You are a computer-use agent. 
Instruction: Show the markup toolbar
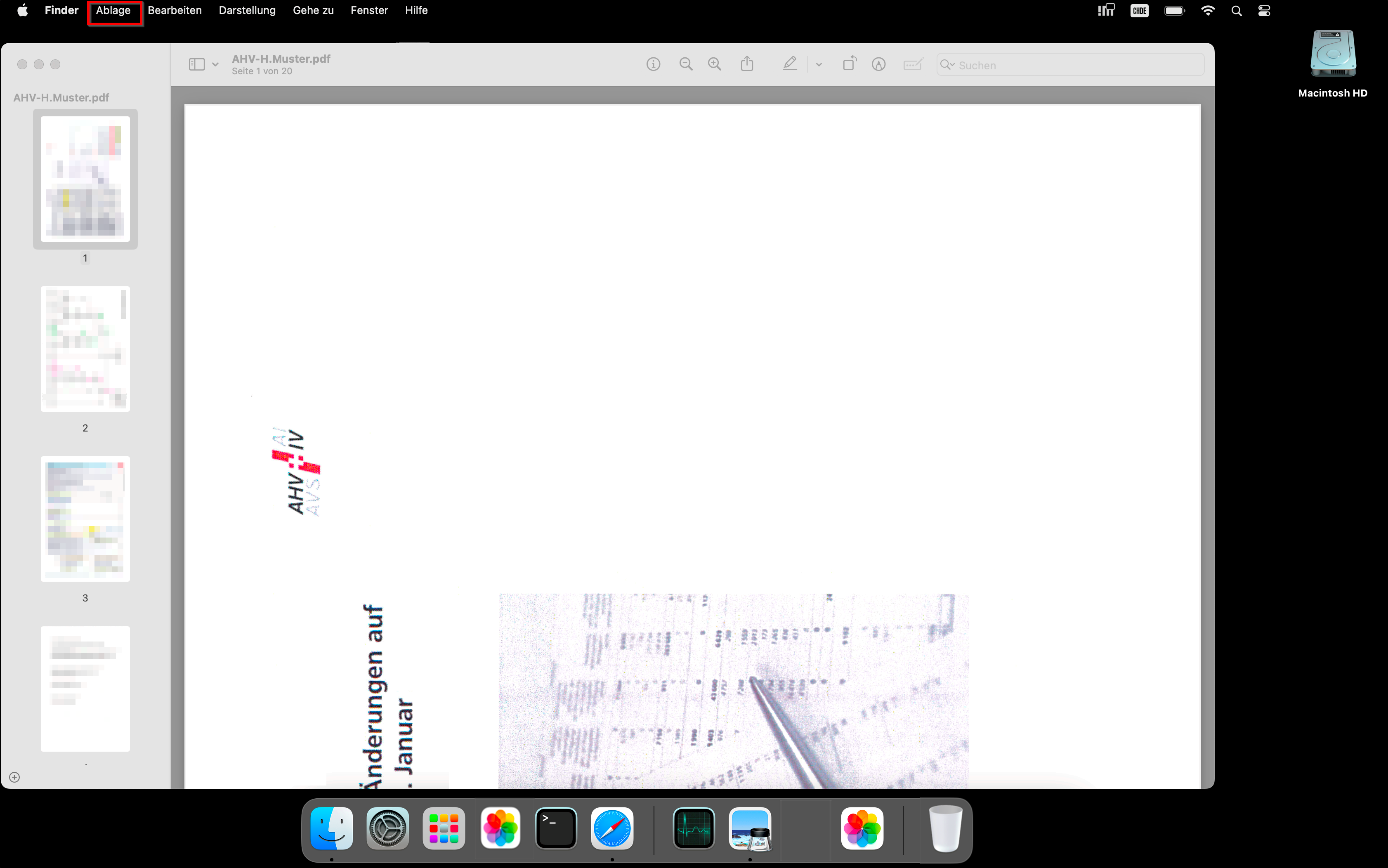pos(878,64)
